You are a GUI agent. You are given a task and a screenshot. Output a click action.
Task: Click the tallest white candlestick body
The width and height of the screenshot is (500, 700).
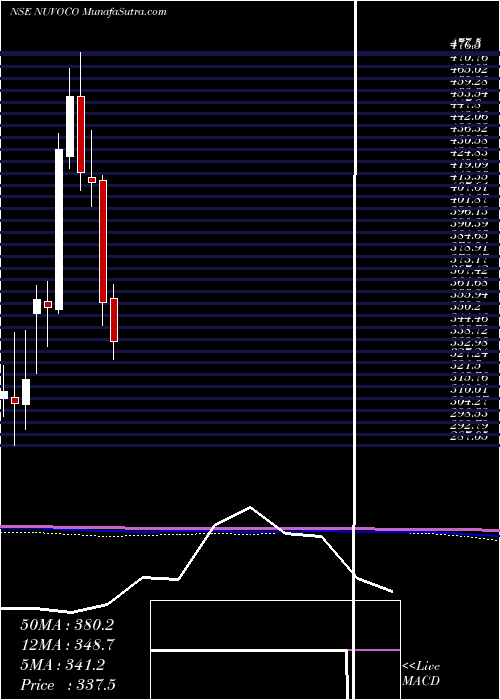point(59,229)
